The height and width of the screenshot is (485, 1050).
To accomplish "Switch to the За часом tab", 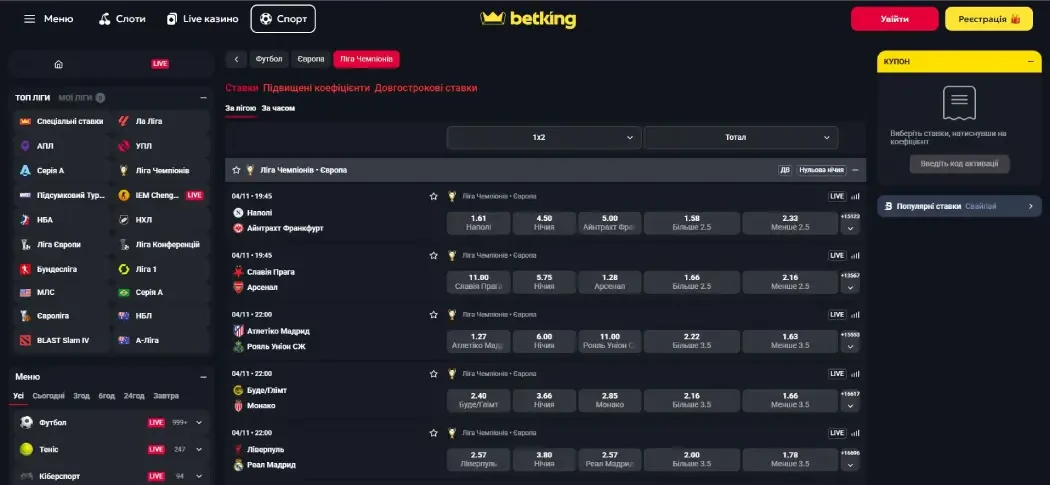I will coord(278,107).
